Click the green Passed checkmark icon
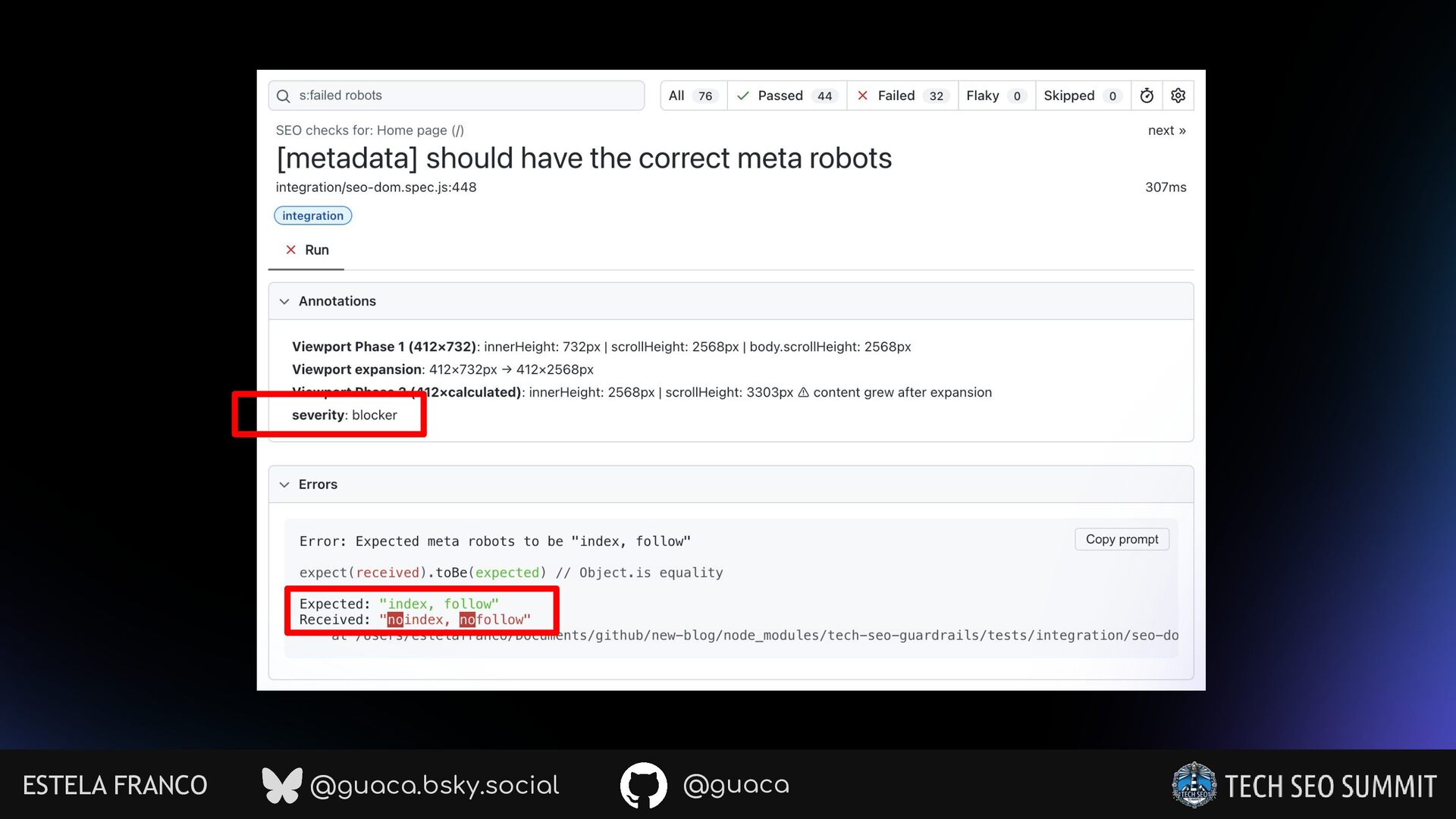 [x=743, y=96]
